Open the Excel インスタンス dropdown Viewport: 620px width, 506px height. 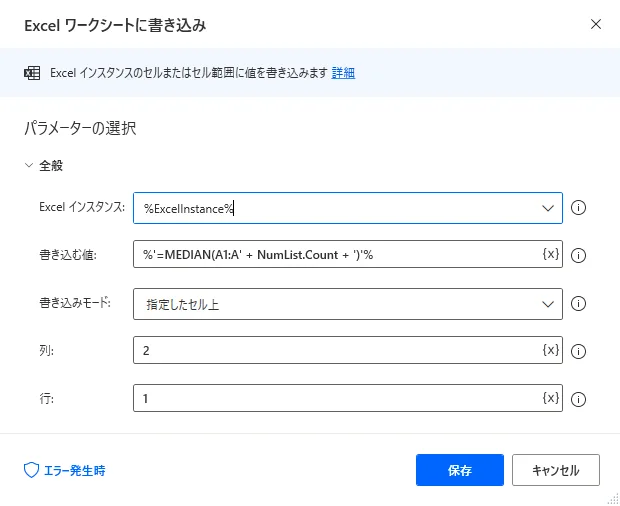tap(547, 208)
